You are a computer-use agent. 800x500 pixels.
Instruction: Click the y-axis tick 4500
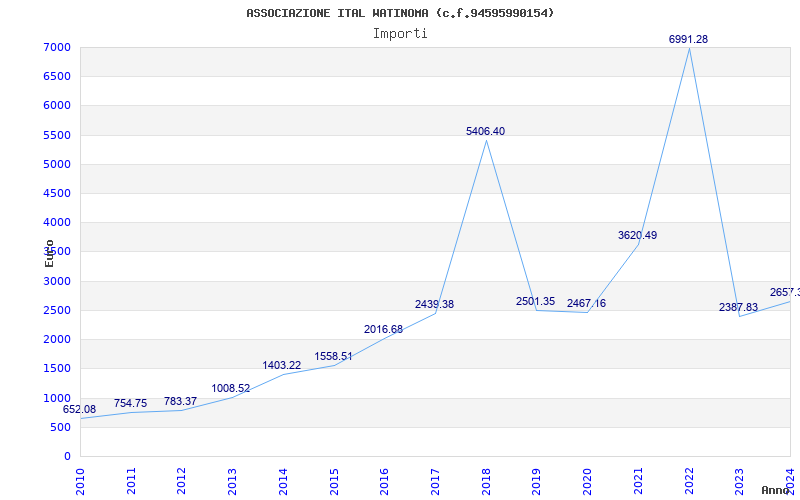coord(58,194)
